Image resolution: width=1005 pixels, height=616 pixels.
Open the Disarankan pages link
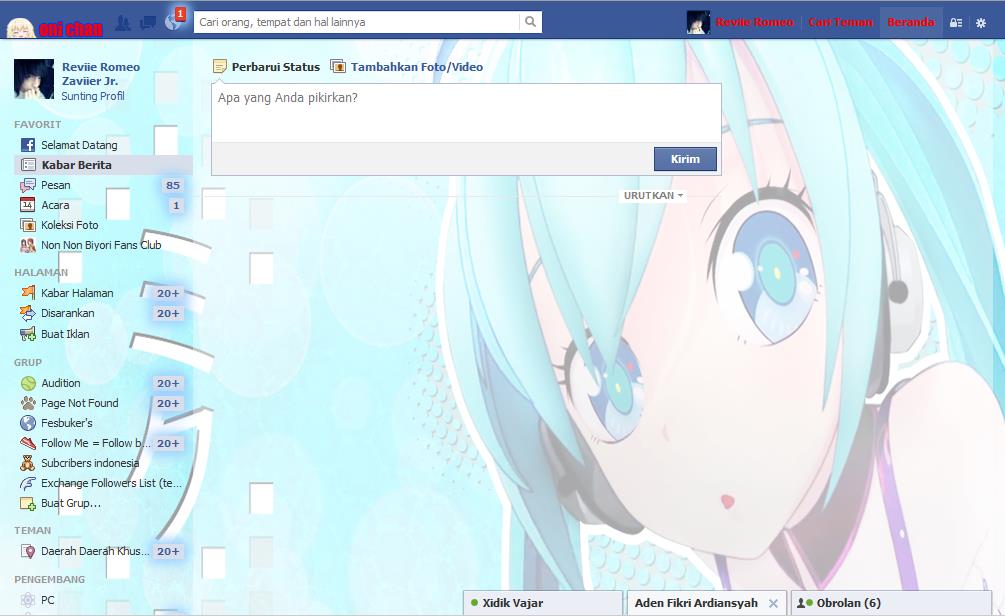pyautogui.click(x=67, y=313)
